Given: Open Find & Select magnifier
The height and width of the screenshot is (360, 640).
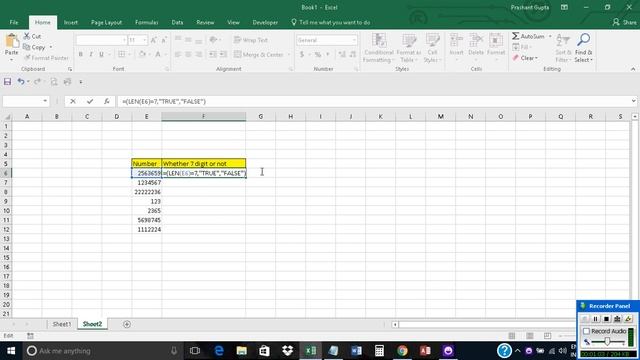Looking at the screenshot, I should 584,40.
